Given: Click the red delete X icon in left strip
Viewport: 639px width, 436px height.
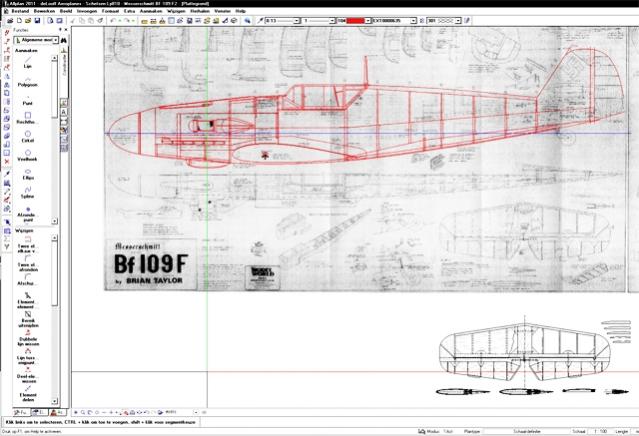Looking at the screenshot, I should (x=7, y=161).
